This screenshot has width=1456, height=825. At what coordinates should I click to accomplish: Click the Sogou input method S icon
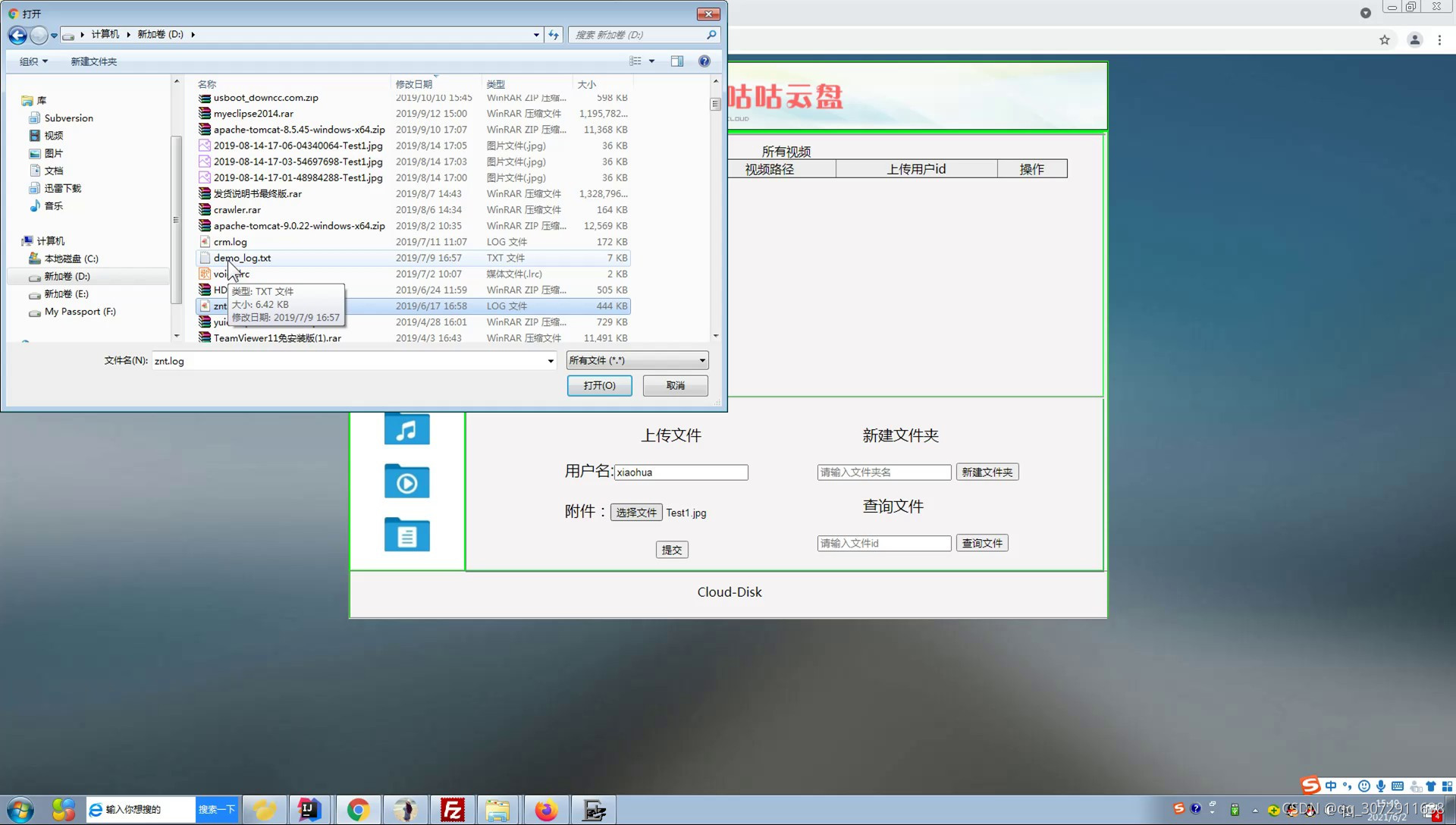tap(1310, 786)
